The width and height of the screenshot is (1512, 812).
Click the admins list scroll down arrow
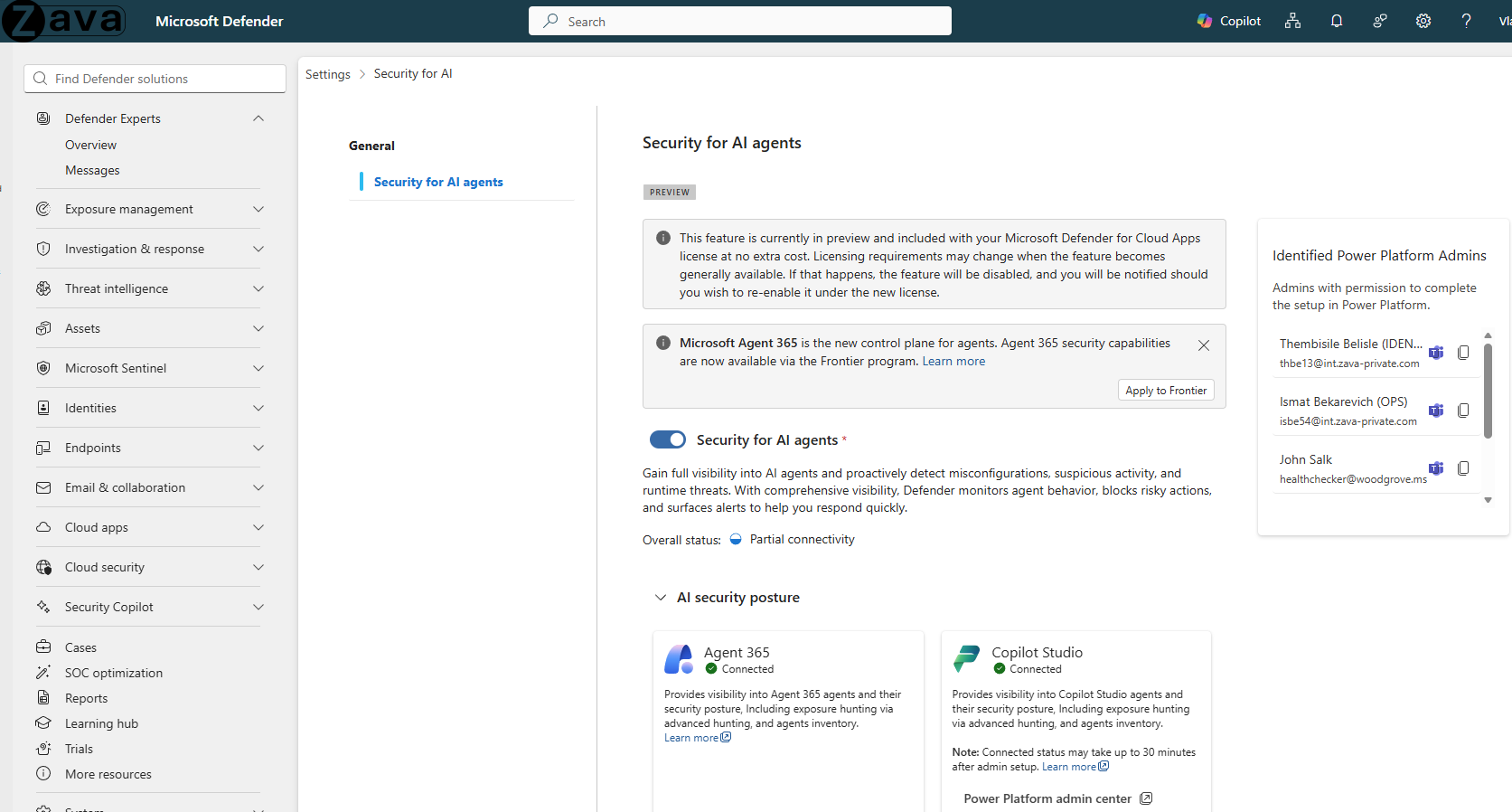[1488, 500]
